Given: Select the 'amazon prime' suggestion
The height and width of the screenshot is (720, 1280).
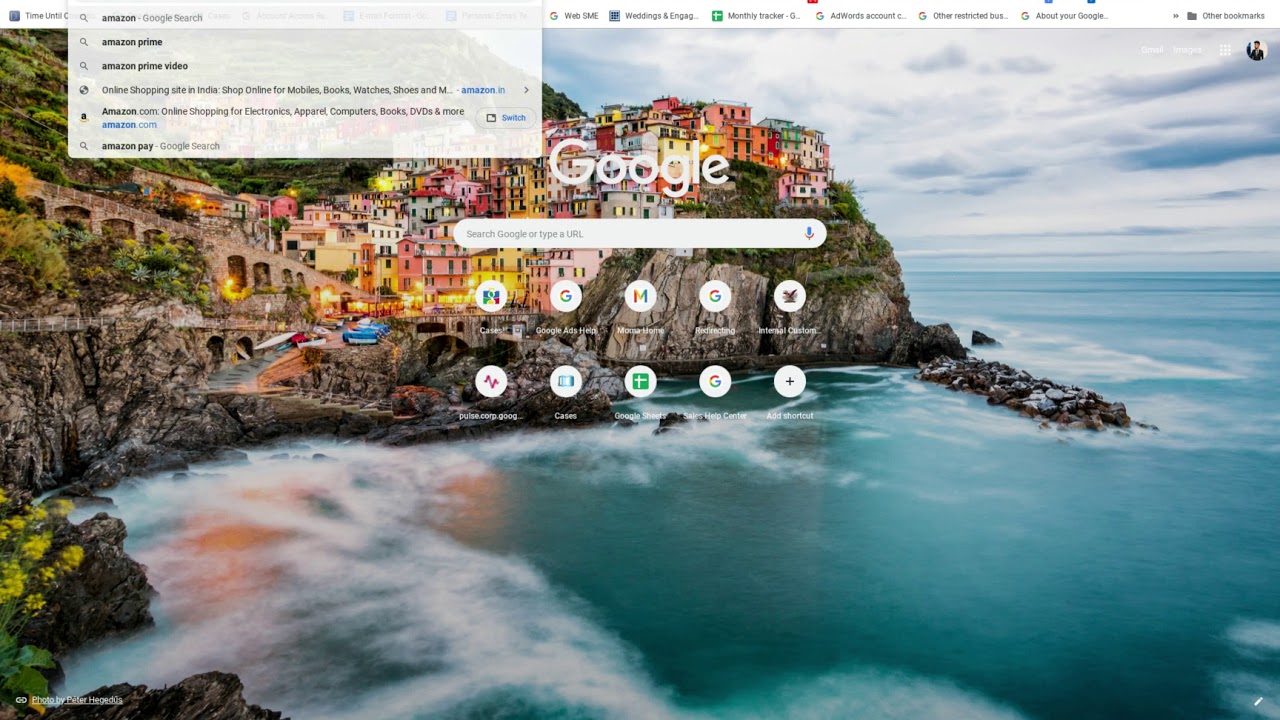Looking at the screenshot, I should 305,42.
